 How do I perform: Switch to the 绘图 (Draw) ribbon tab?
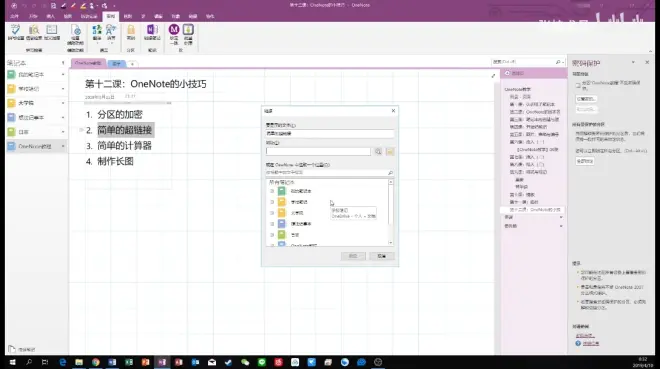tap(68, 16)
